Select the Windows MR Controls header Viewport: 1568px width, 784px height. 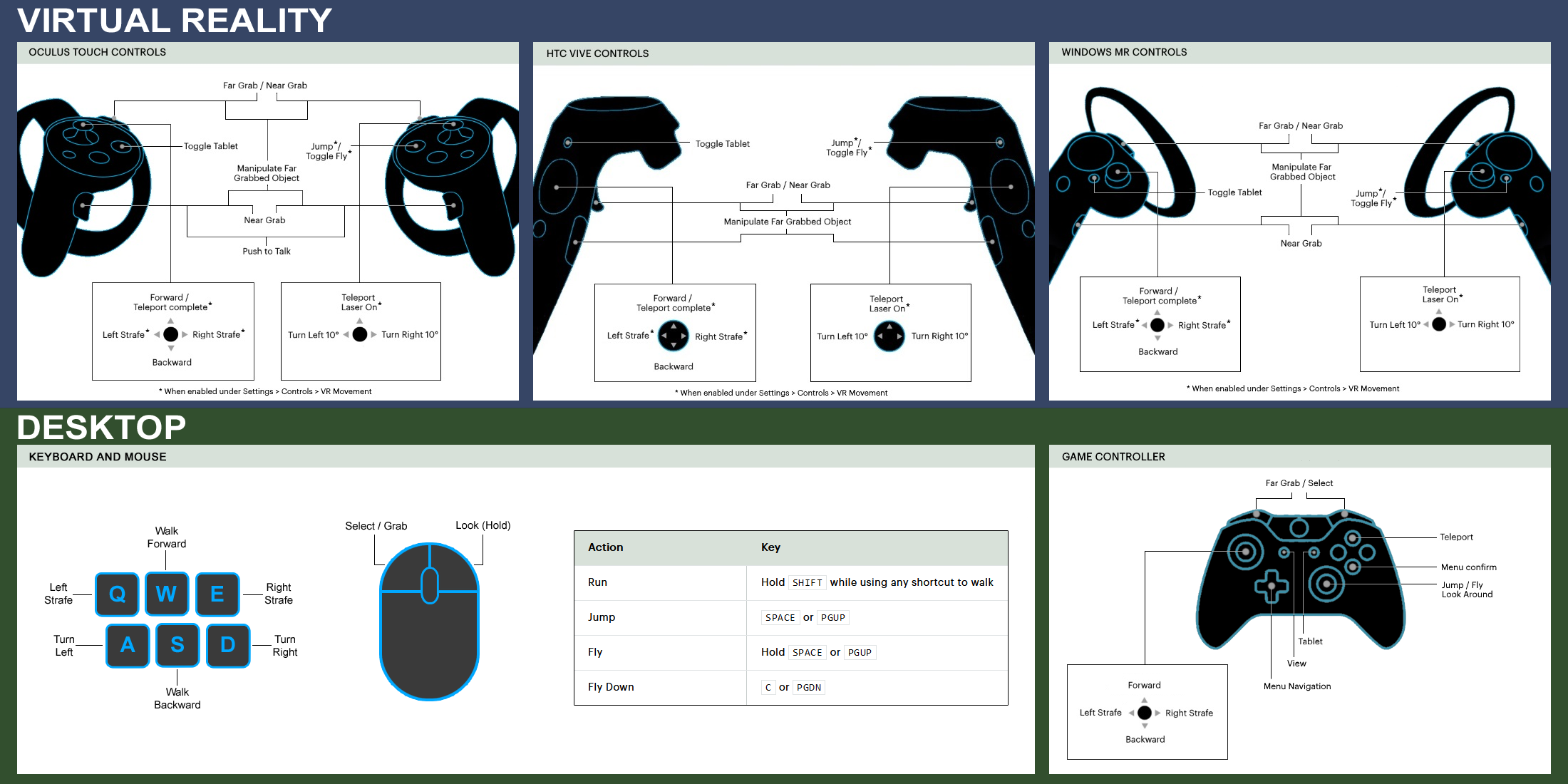pos(1300,53)
